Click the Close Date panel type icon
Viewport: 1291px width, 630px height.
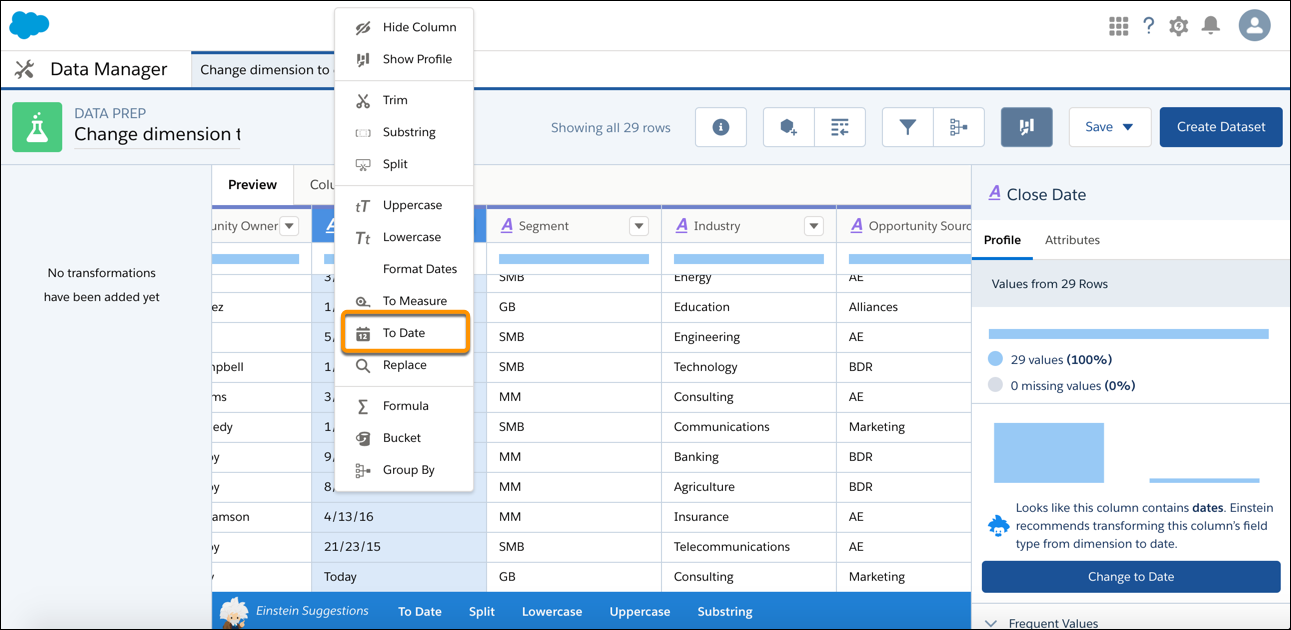click(994, 194)
